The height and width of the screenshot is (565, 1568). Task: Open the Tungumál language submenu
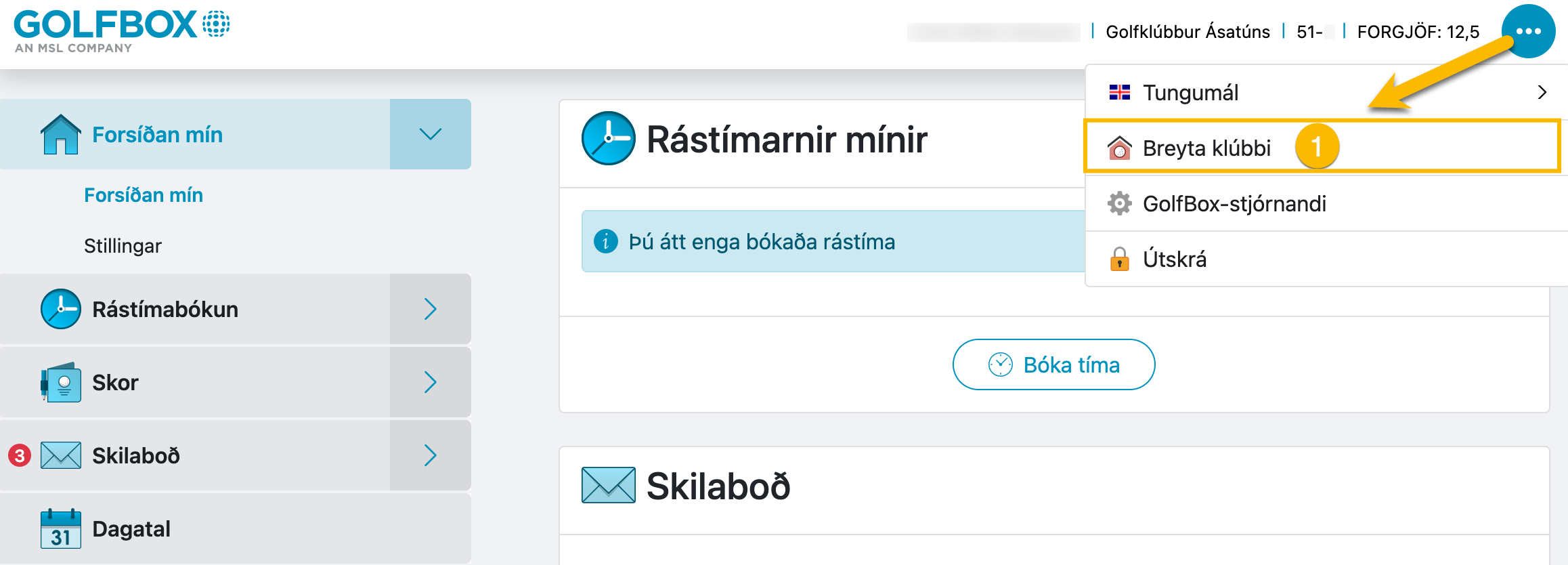click(x=1327, y=92)
